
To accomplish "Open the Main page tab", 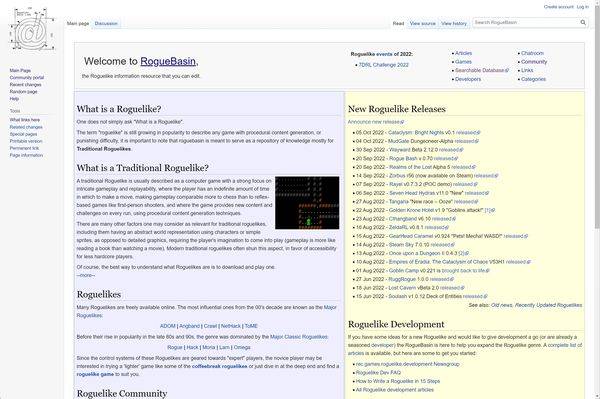I will tap(78, 24).
